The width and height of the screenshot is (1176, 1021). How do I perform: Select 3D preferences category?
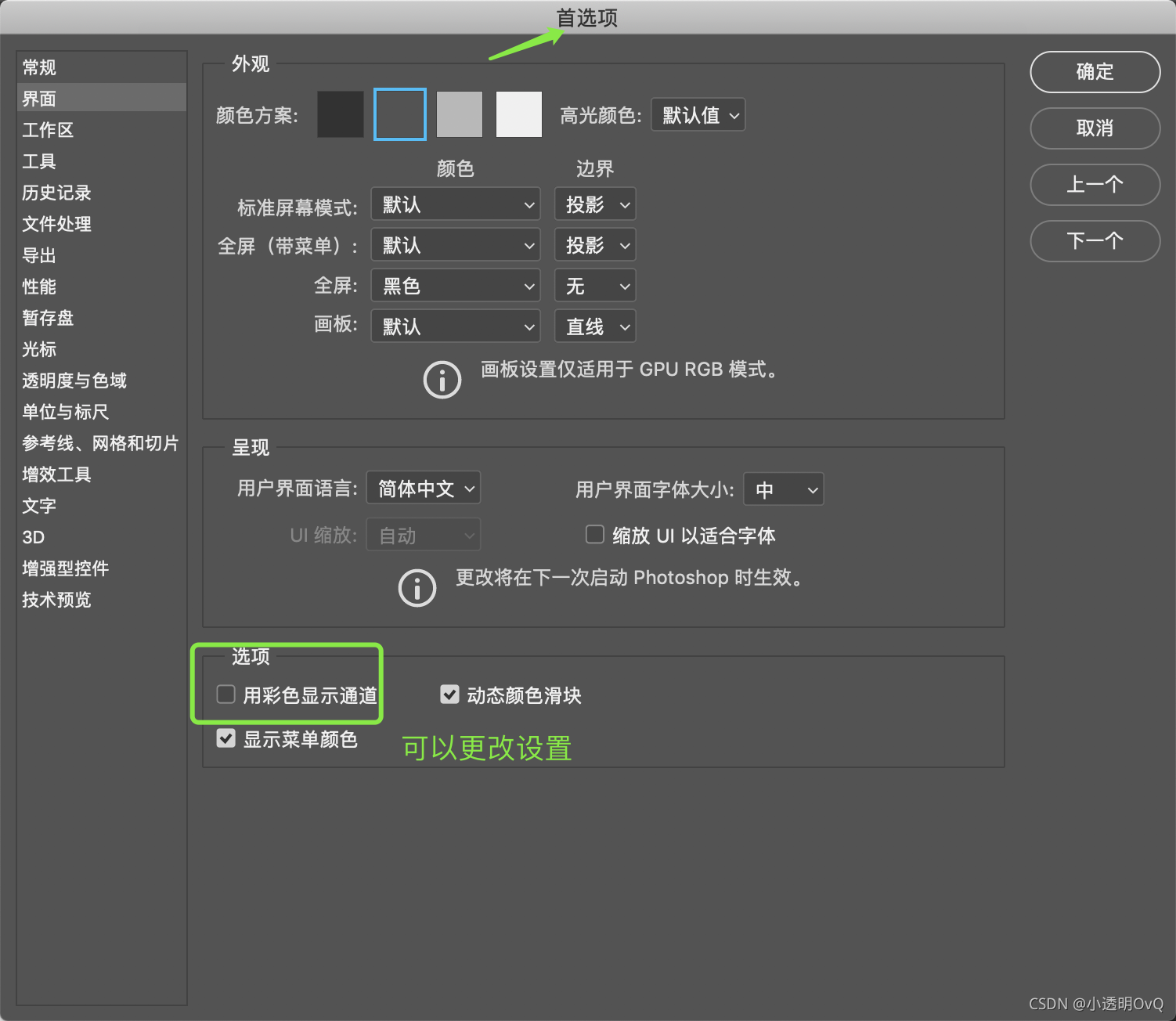tap(102, 537)
